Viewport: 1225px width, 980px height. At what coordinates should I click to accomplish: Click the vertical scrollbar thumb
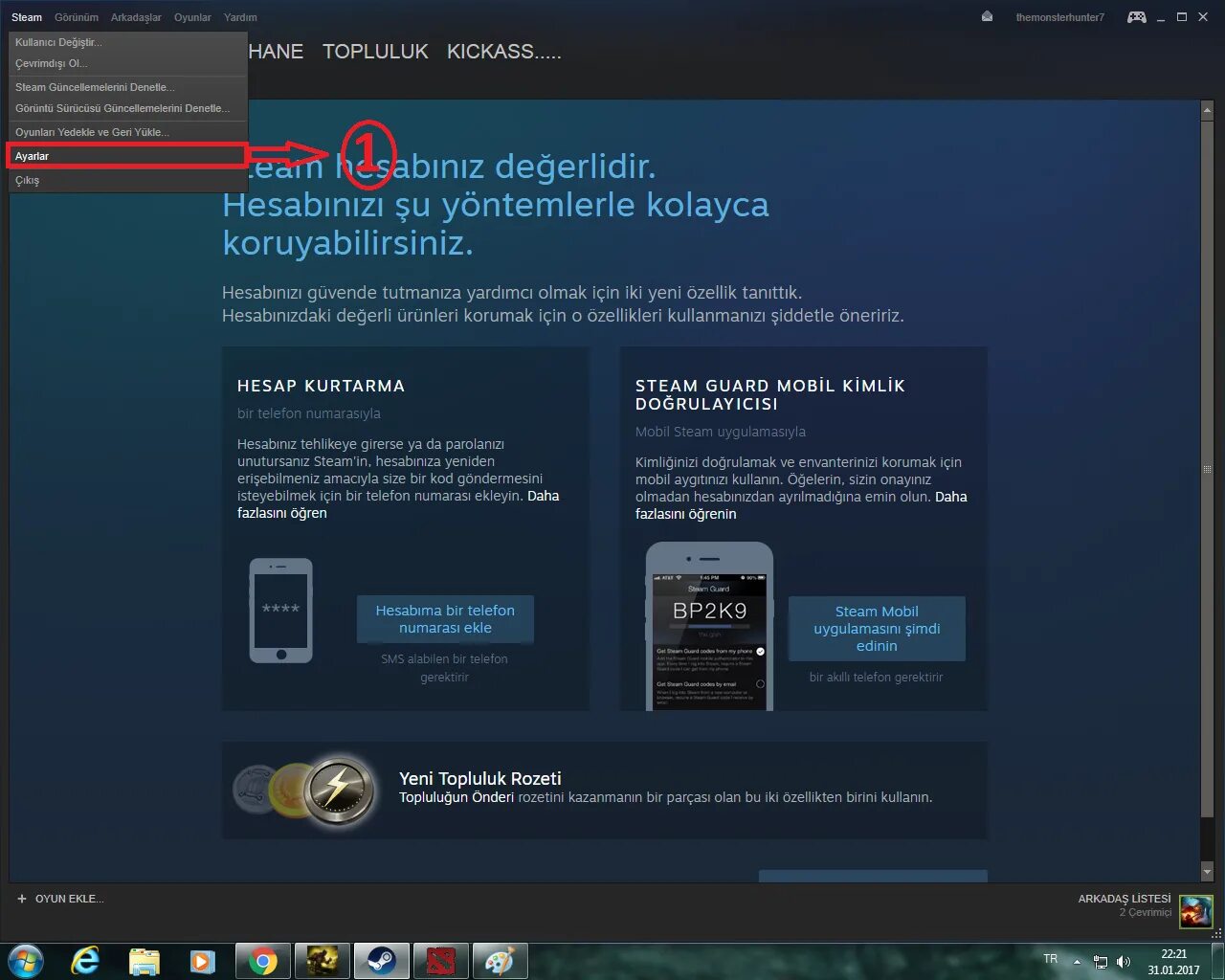point(1207,469)
